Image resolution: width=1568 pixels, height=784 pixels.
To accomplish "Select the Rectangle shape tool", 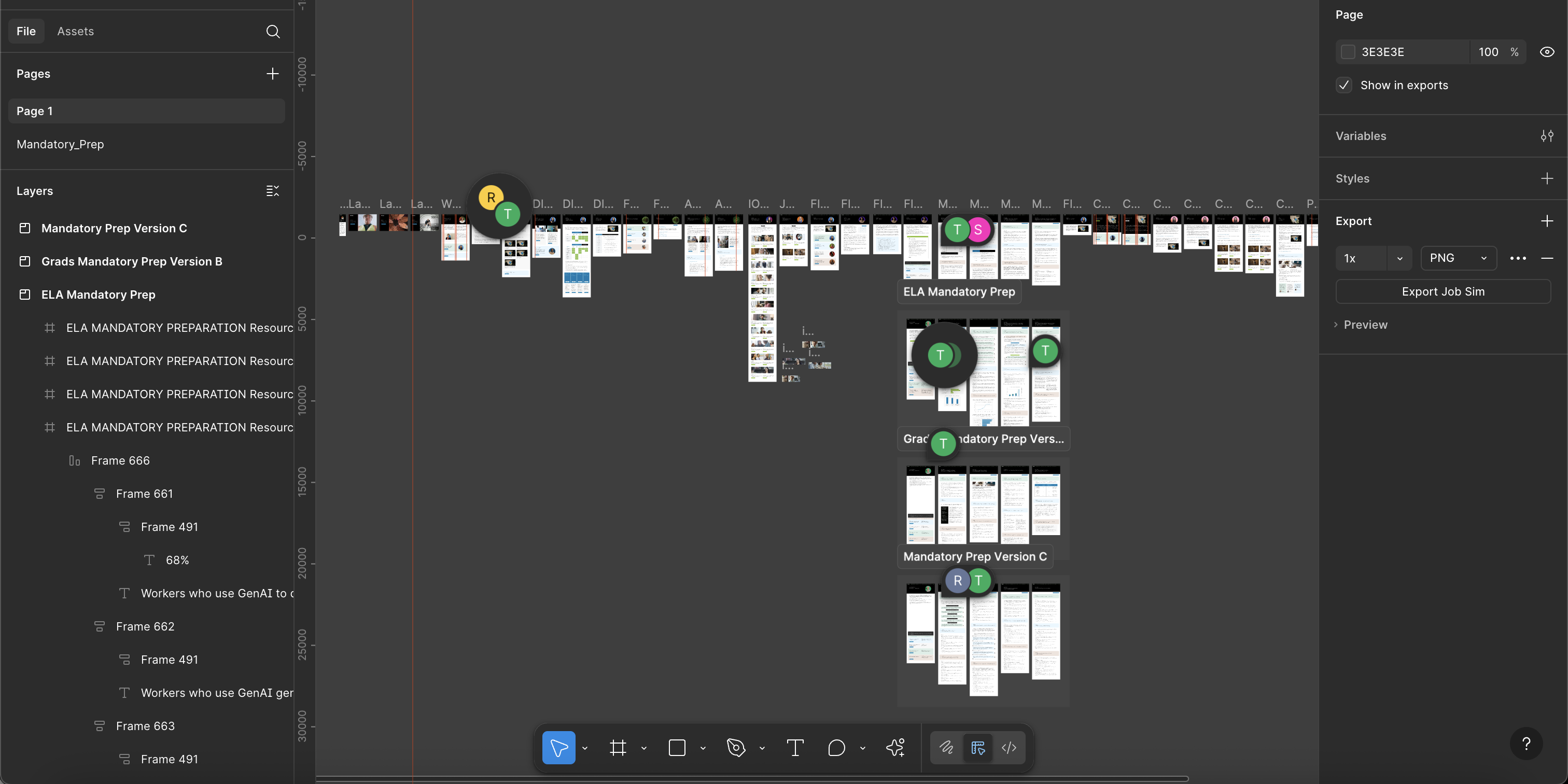I will coord(677,748).
